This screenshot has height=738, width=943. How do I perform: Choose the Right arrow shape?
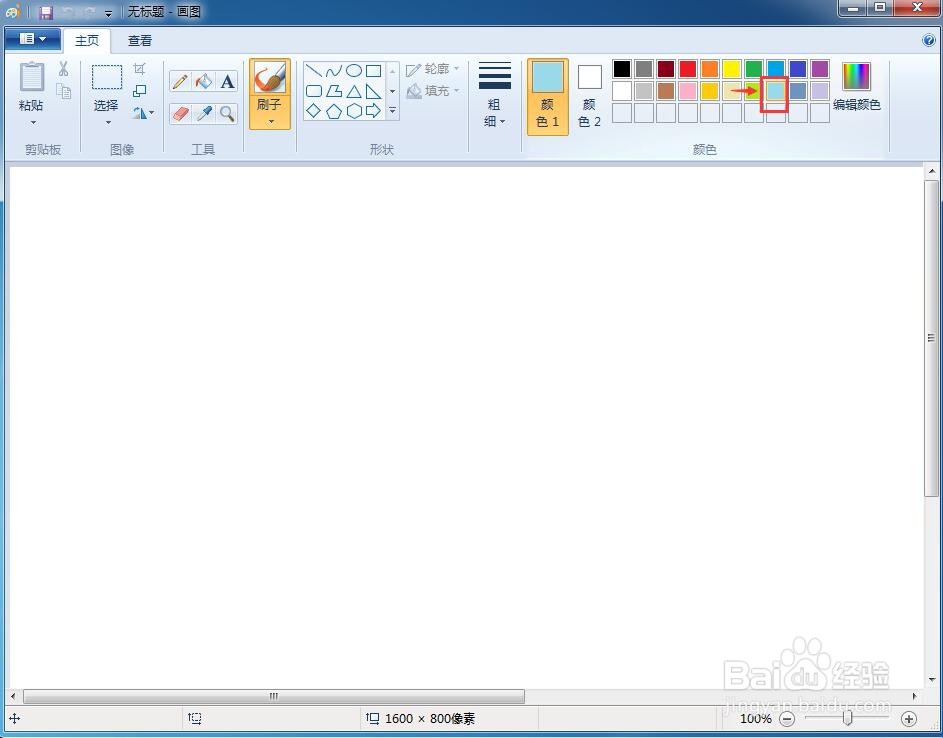tap(373, 111)
